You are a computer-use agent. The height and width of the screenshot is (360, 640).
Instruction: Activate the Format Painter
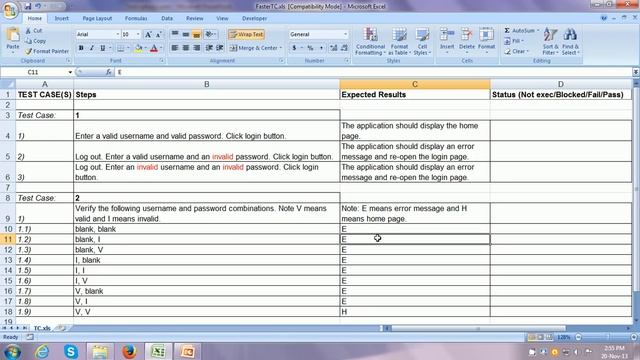point(47,51)
